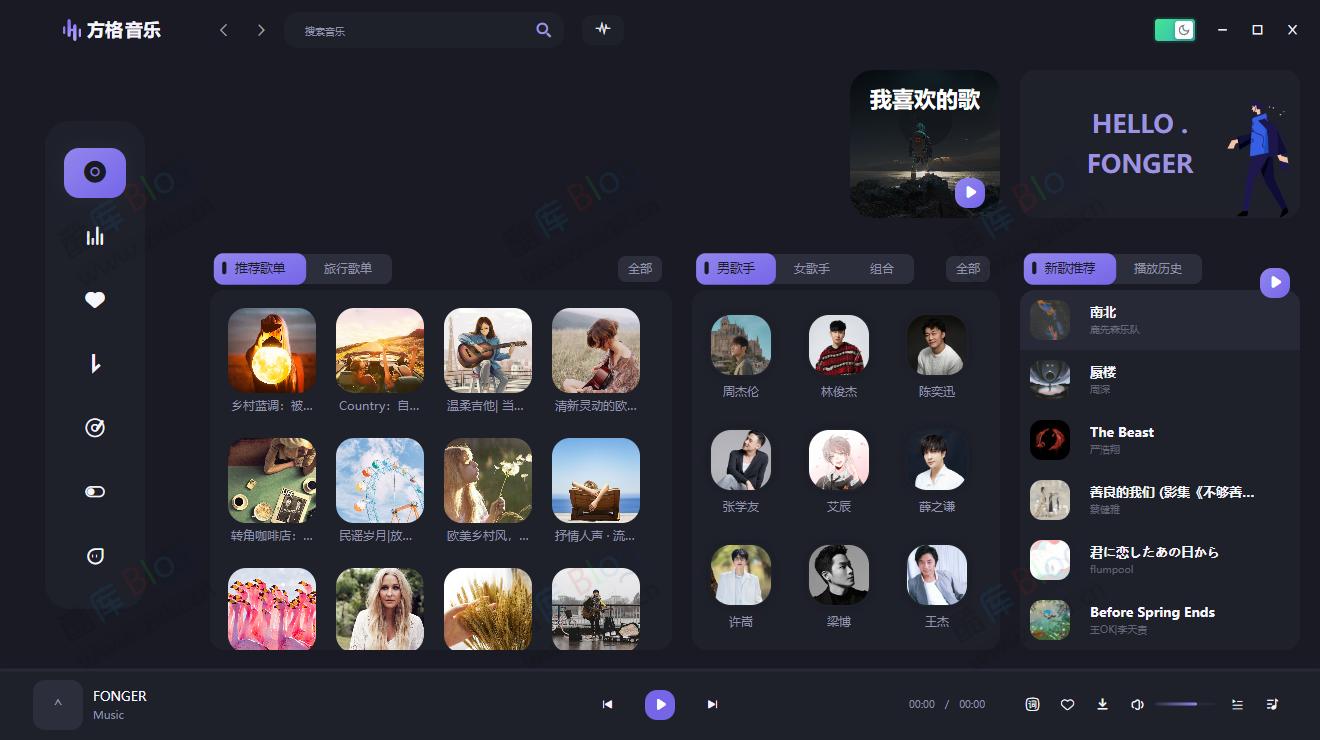
Task: Switch to the 播放历史 tab
Action: click(x=1161, y=268)
